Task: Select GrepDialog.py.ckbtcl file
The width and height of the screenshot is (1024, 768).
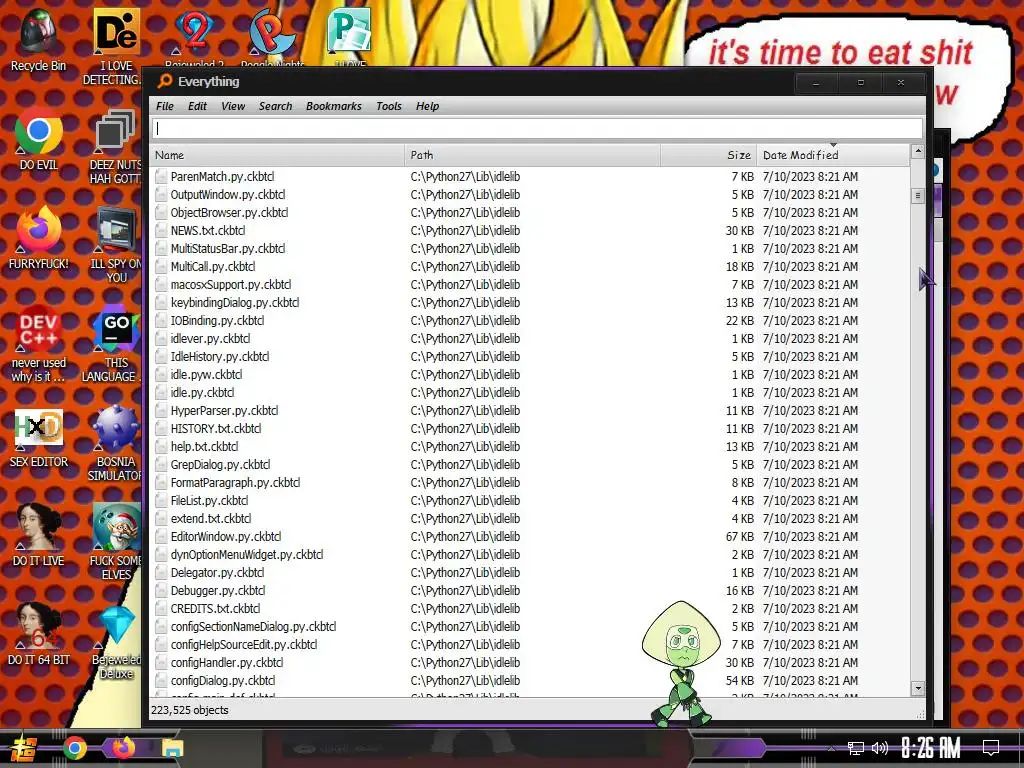Action: coord(529,464)
